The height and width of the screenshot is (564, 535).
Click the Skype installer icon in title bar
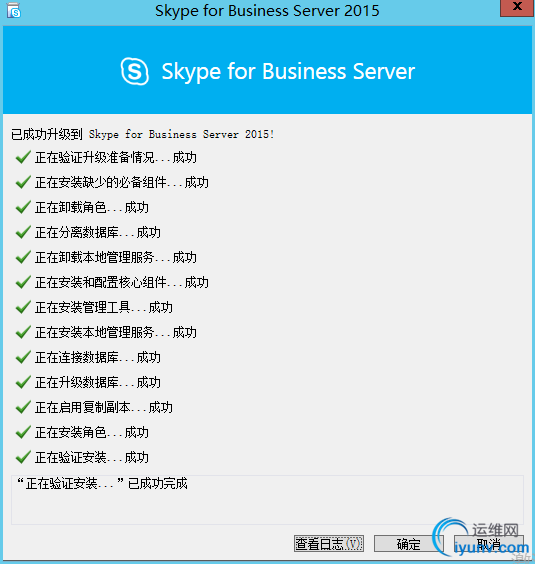click(14, 11)
